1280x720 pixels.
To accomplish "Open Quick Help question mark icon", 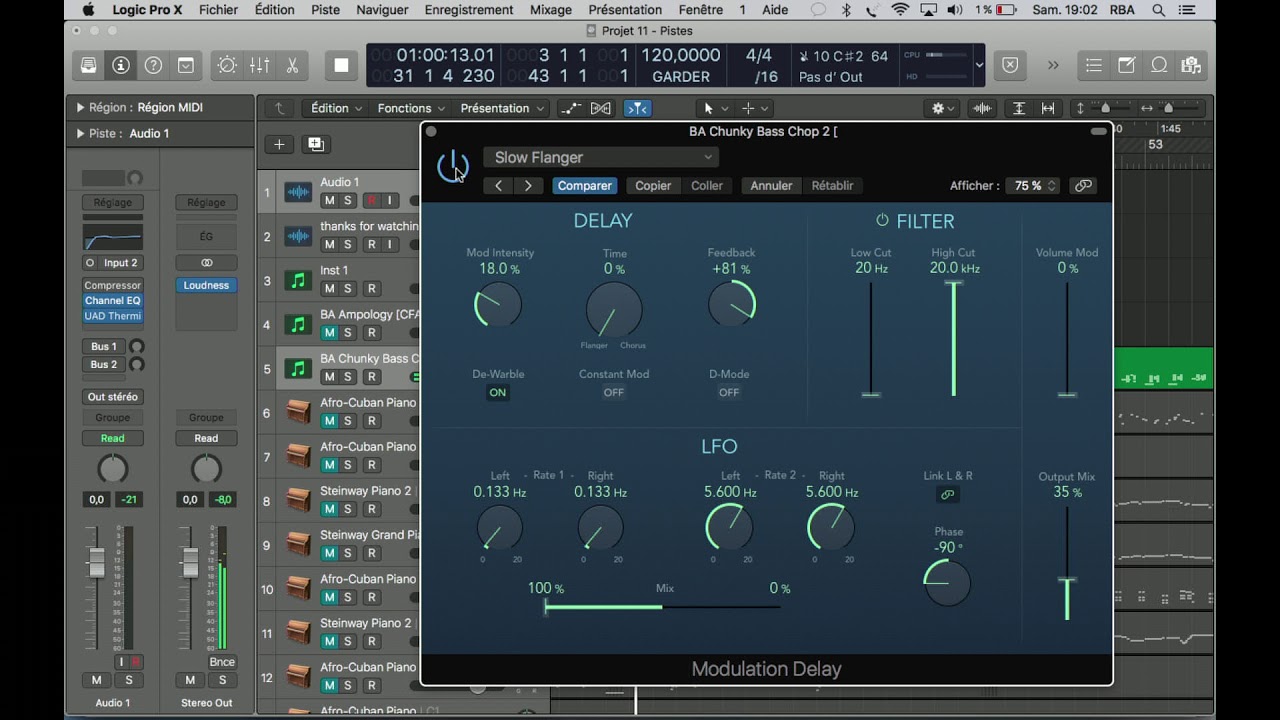I will (153, 65).
